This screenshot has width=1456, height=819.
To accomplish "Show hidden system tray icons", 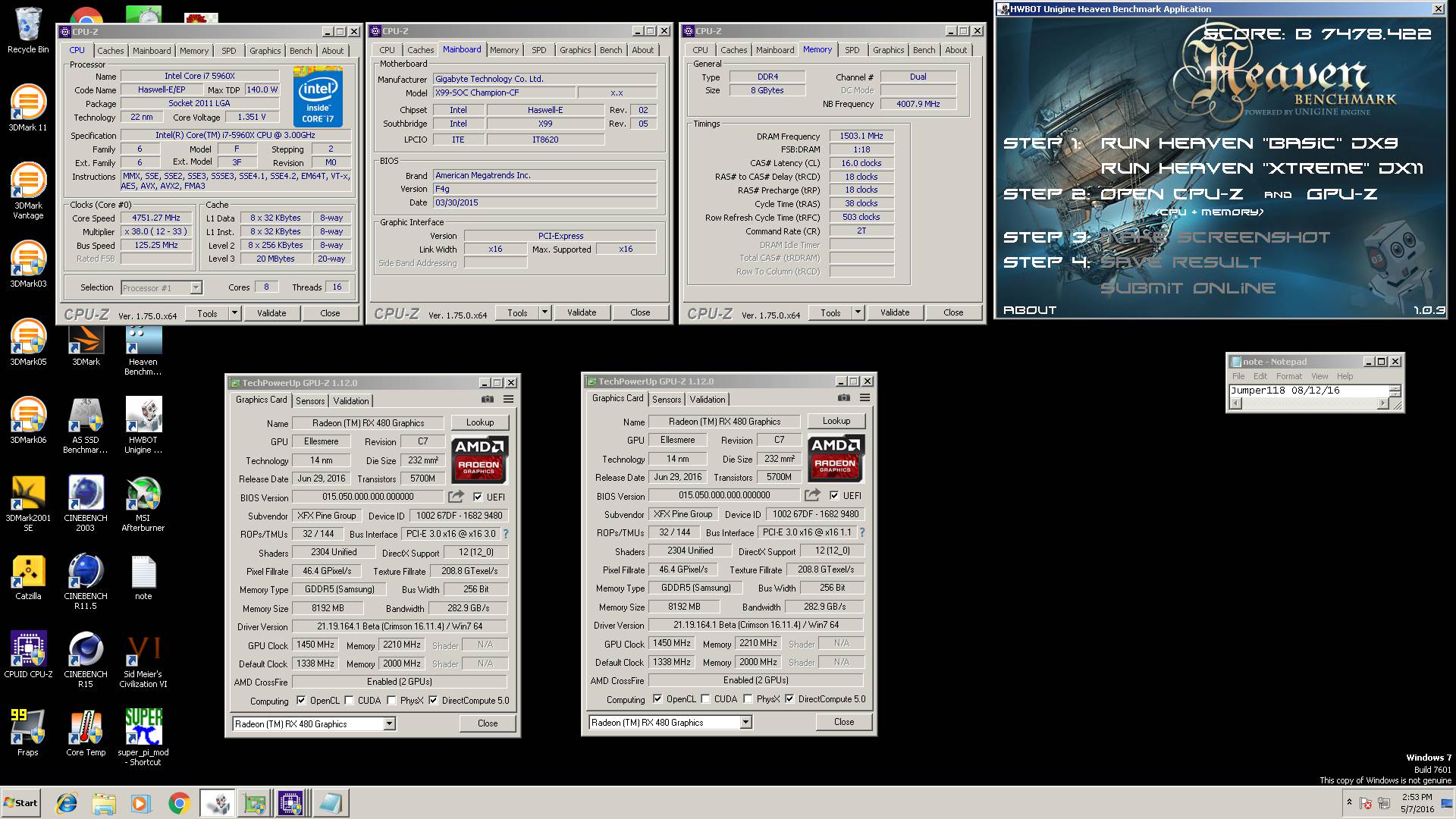I will pos(1349,802).
